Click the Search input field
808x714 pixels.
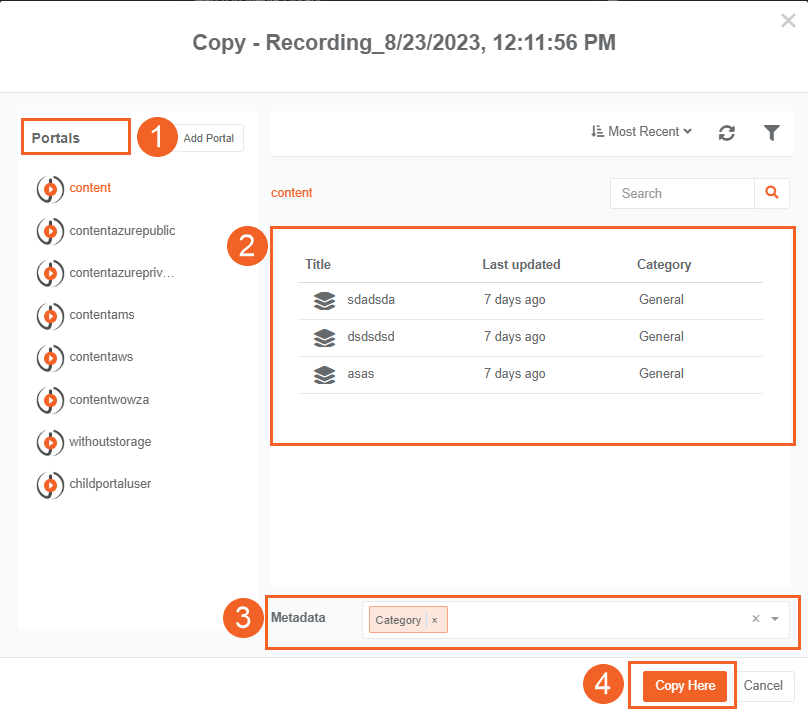click(682, 193)
